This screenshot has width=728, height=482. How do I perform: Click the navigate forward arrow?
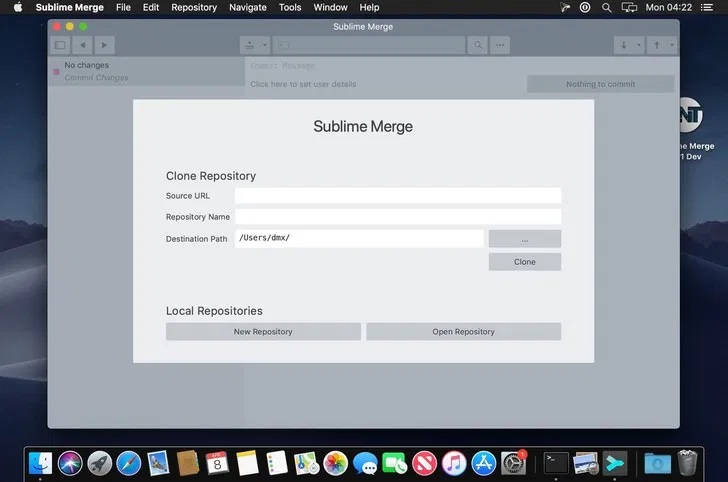[104, 45]
